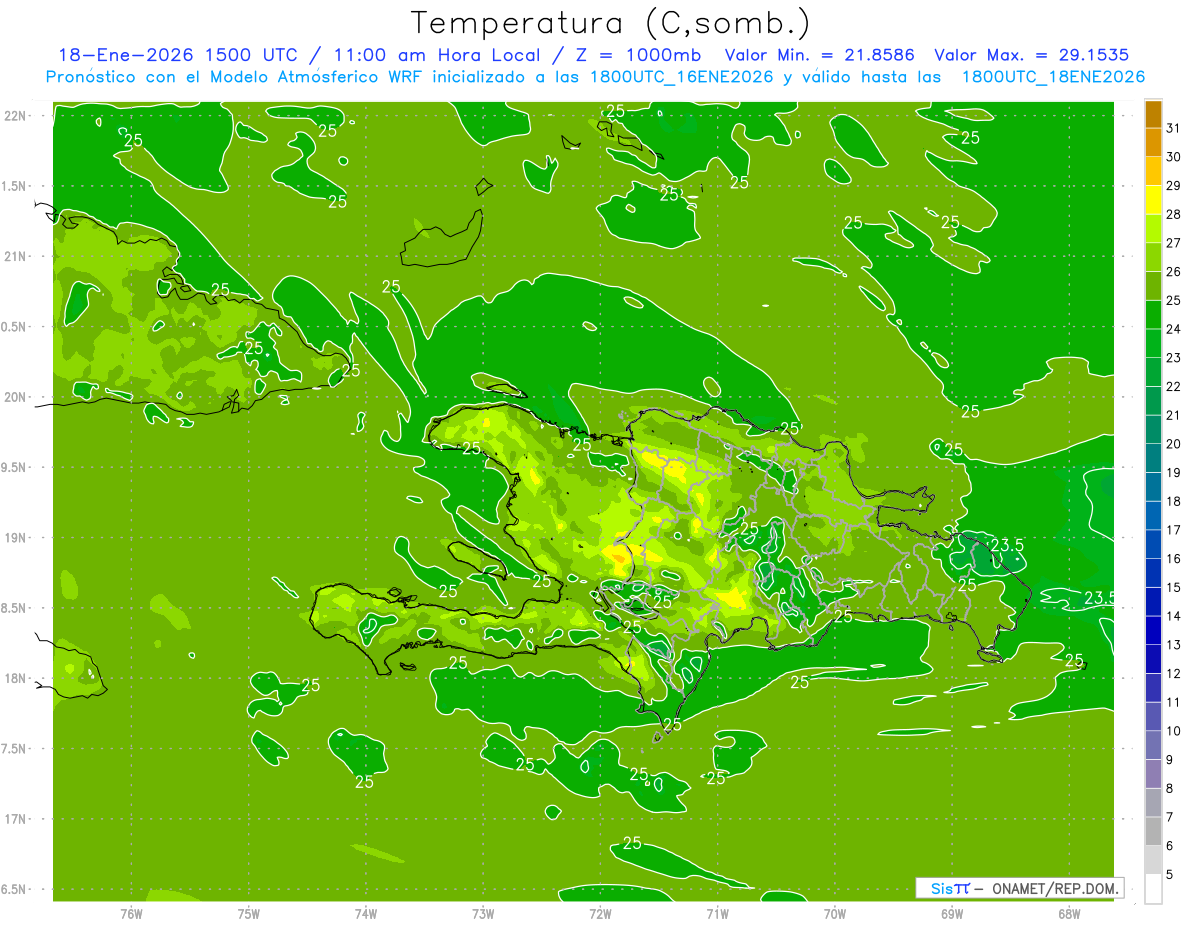Select the date text "18-Ene-2026 1500 UTC"
Screen dimensions: 1200x927
tap(180, 55)
